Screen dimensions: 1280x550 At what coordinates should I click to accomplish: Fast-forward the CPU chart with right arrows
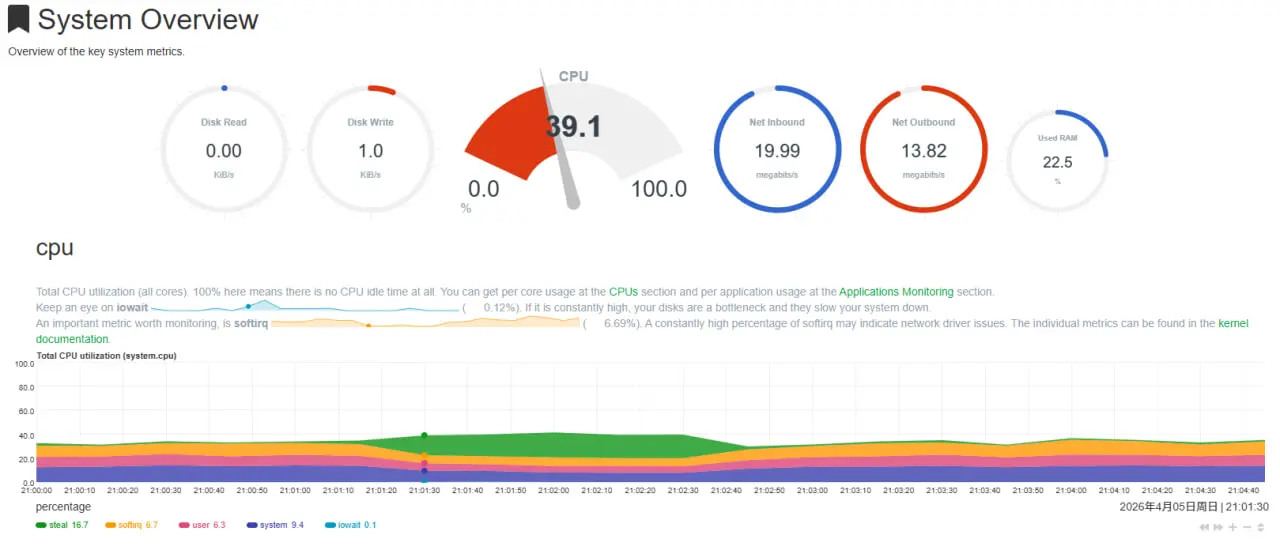pos(1219,527)
